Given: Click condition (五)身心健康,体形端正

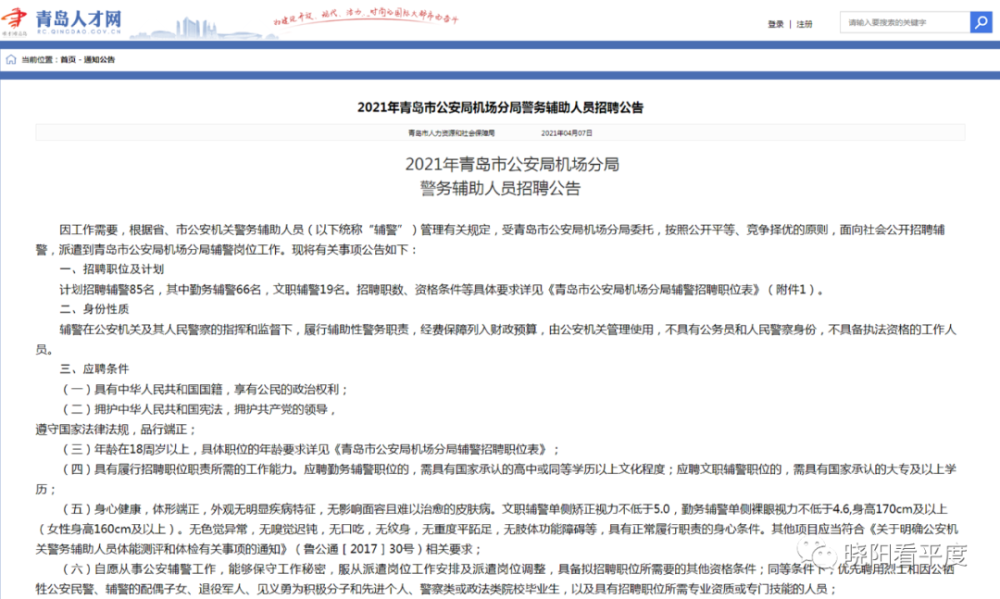Looking at the screenshot, I should tap(497, 529).
